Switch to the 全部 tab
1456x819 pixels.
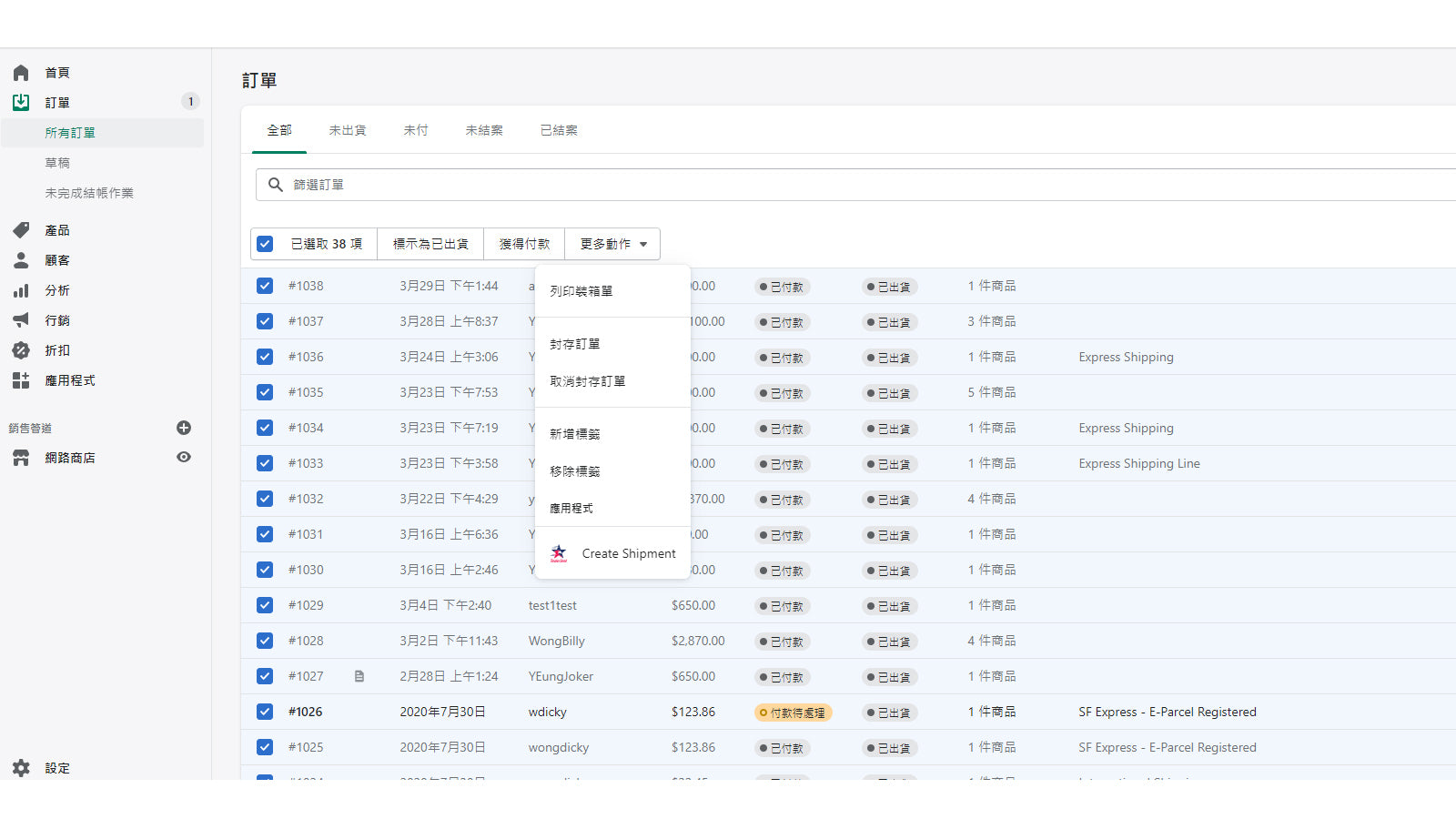coord(279,130)
